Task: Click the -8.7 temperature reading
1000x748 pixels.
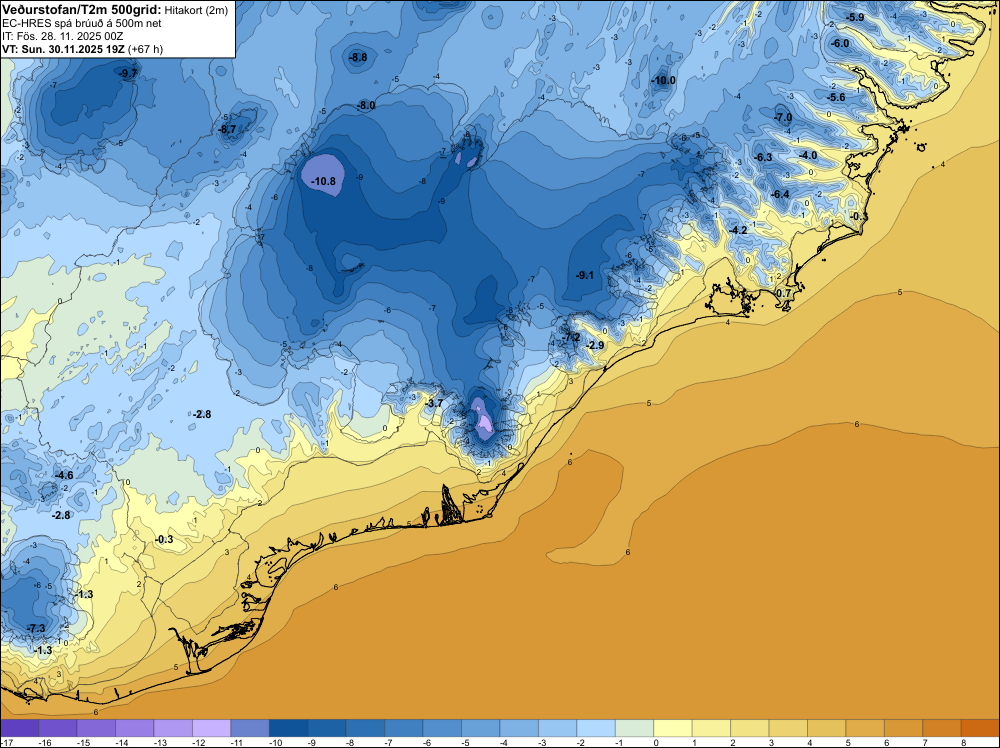Action: coord(227,129)
